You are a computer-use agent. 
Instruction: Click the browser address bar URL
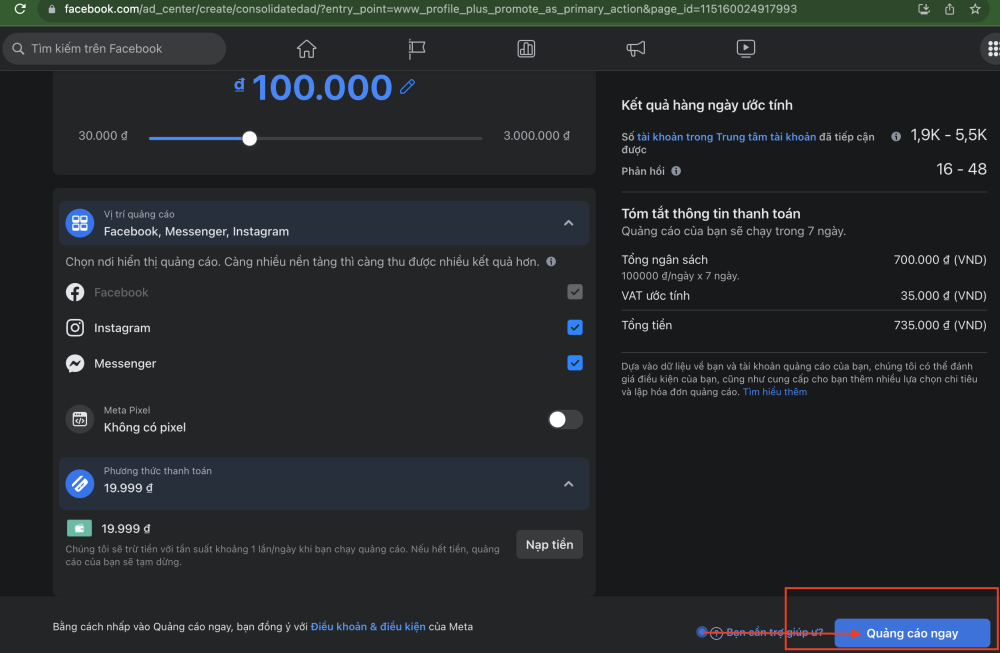[x=430, y=9]
